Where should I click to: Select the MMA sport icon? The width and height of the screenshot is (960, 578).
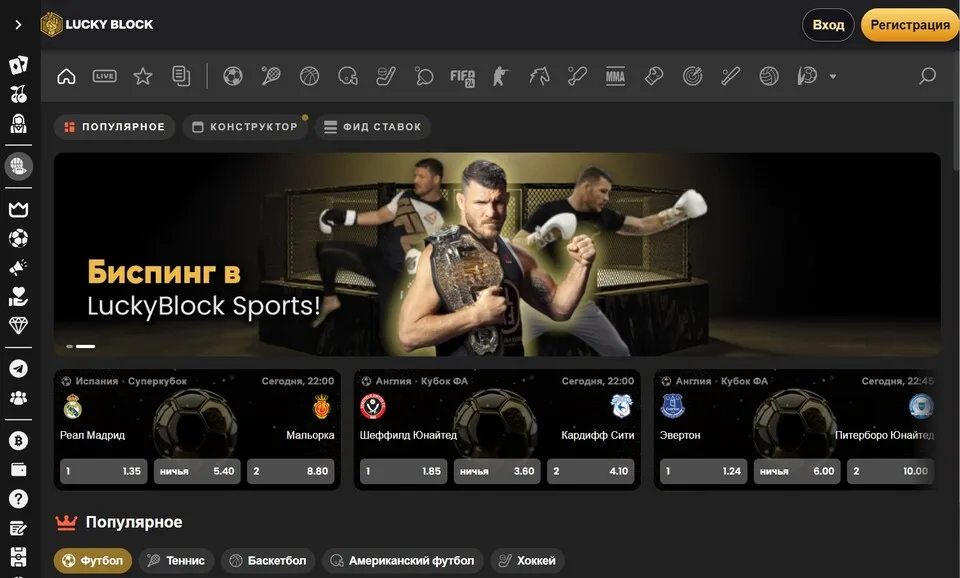pyautogui.click(x=615, y=76)
